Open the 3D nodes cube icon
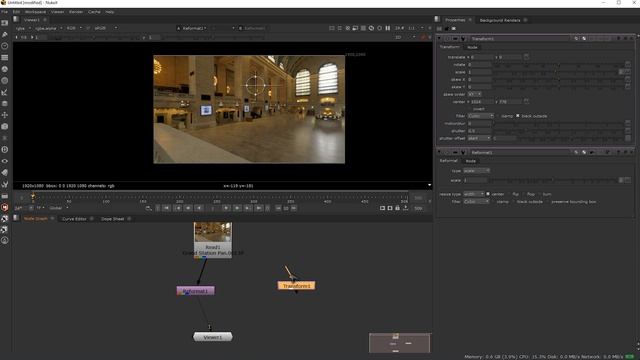This screenshot has height=360, width=640. (4, 127)
